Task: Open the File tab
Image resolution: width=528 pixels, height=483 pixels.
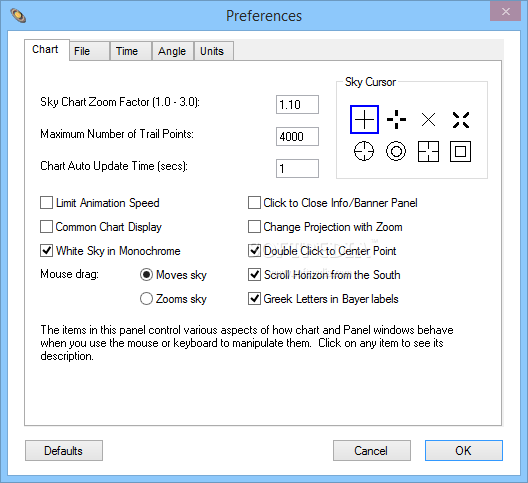Action: click(x=89, y=51)
